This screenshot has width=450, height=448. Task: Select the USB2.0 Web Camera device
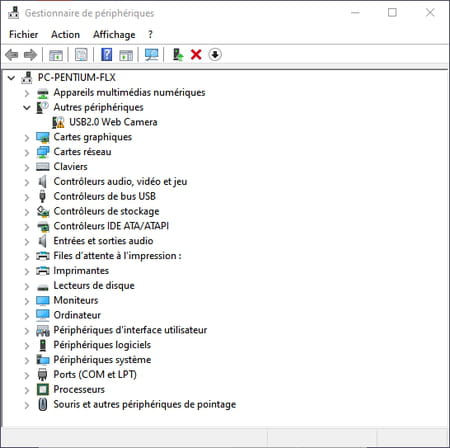pyautogui.click(x=113, y=122)
